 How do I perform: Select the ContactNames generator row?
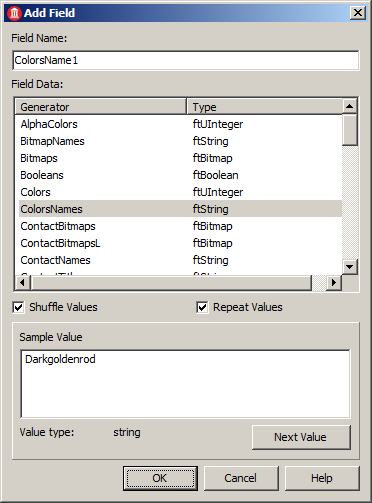(x=180, y=260)
